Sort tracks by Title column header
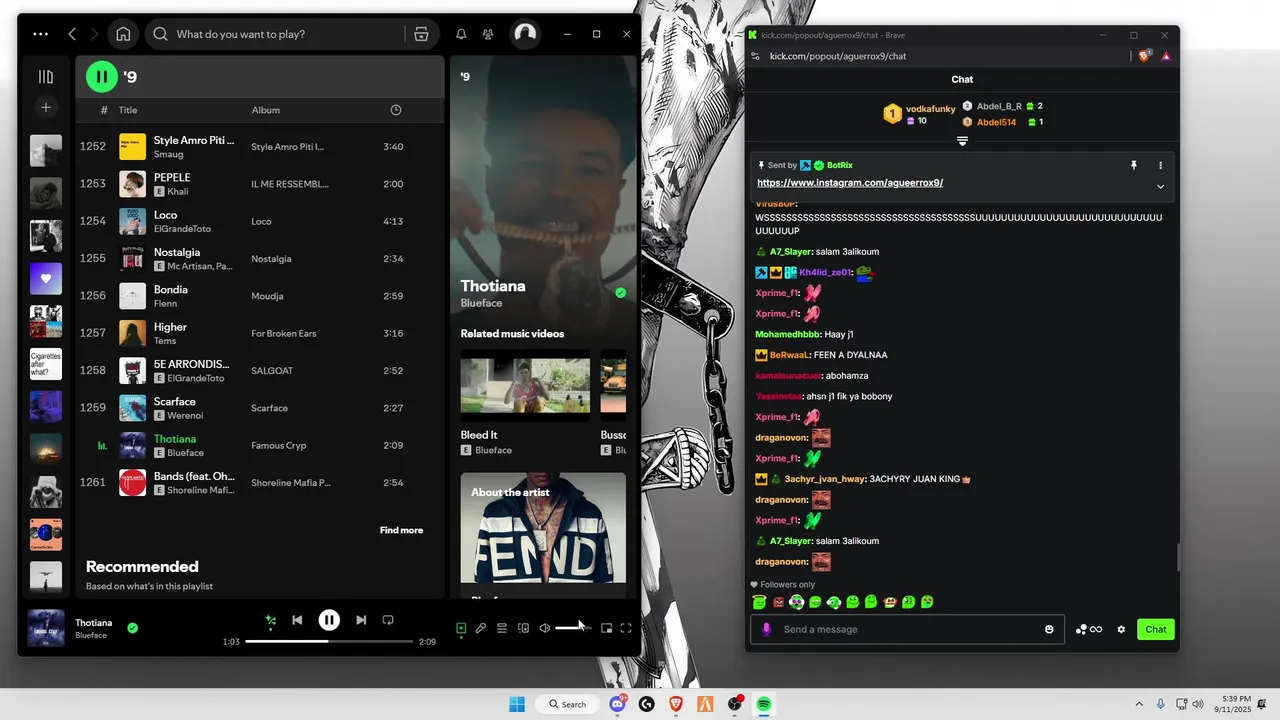This screenshot has height=720, width=1280. [128, 110]
